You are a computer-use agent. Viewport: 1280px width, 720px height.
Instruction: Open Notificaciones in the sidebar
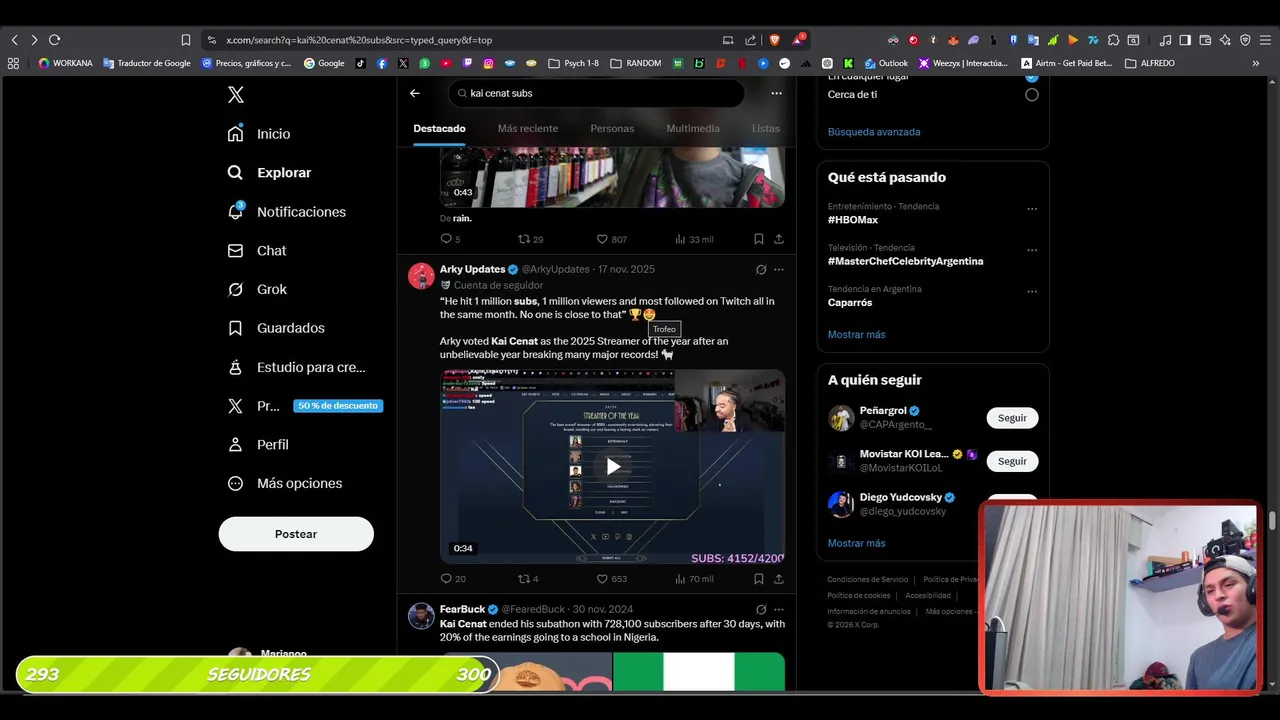click(x=286, y=212)
